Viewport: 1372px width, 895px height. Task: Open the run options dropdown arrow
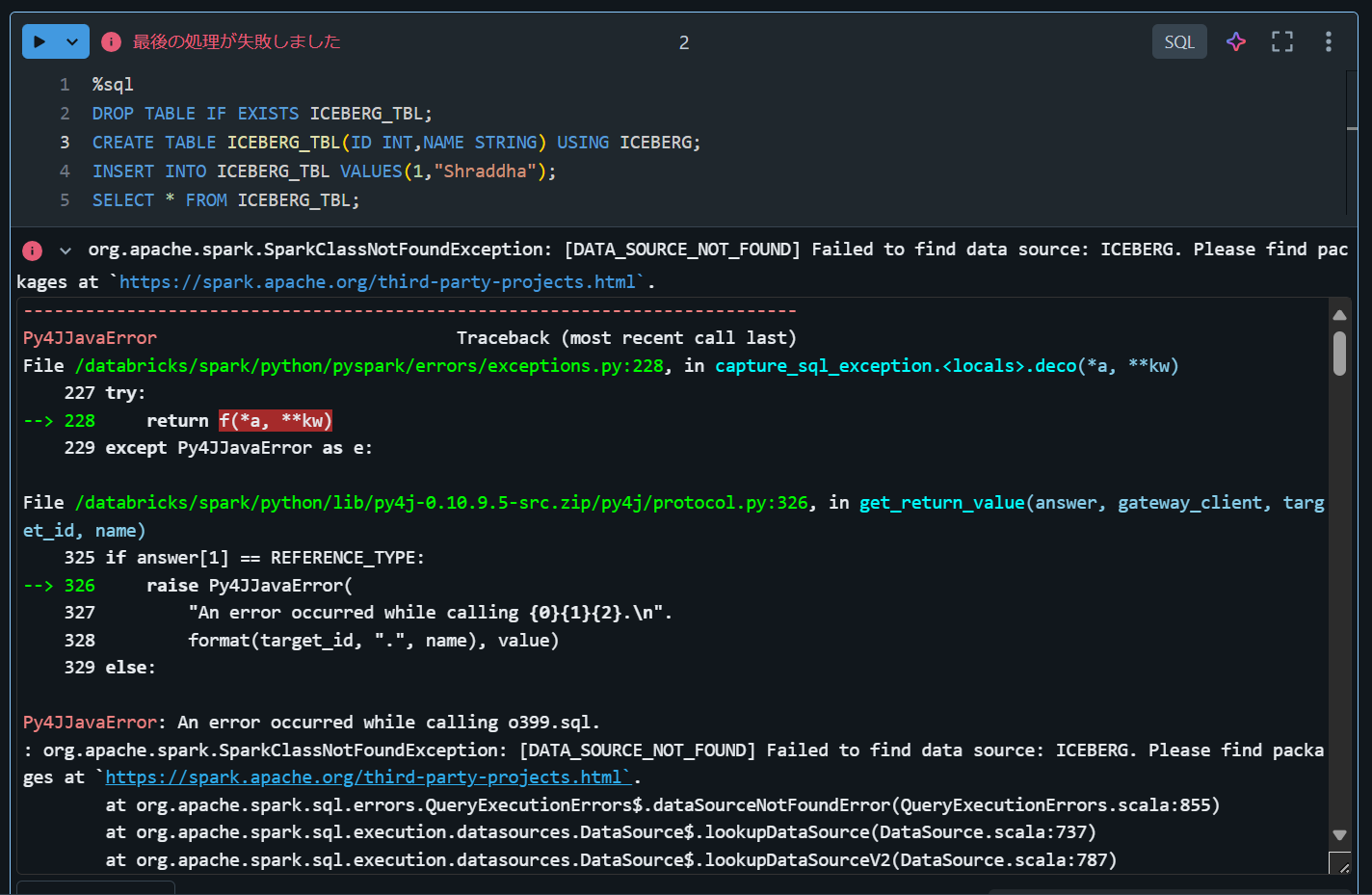point(72,41)
